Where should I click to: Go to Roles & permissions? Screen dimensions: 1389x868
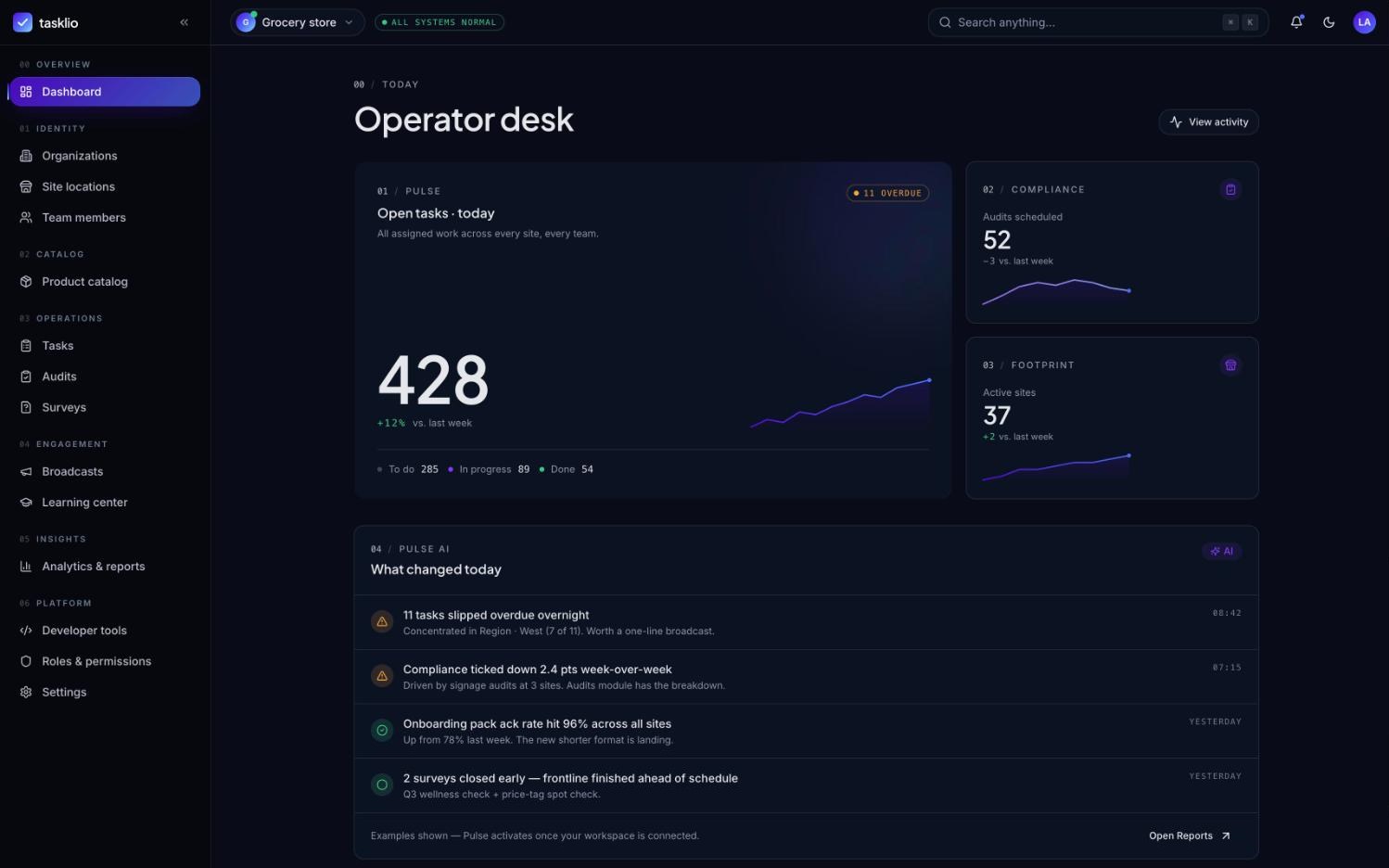click(x=104, y=661)
